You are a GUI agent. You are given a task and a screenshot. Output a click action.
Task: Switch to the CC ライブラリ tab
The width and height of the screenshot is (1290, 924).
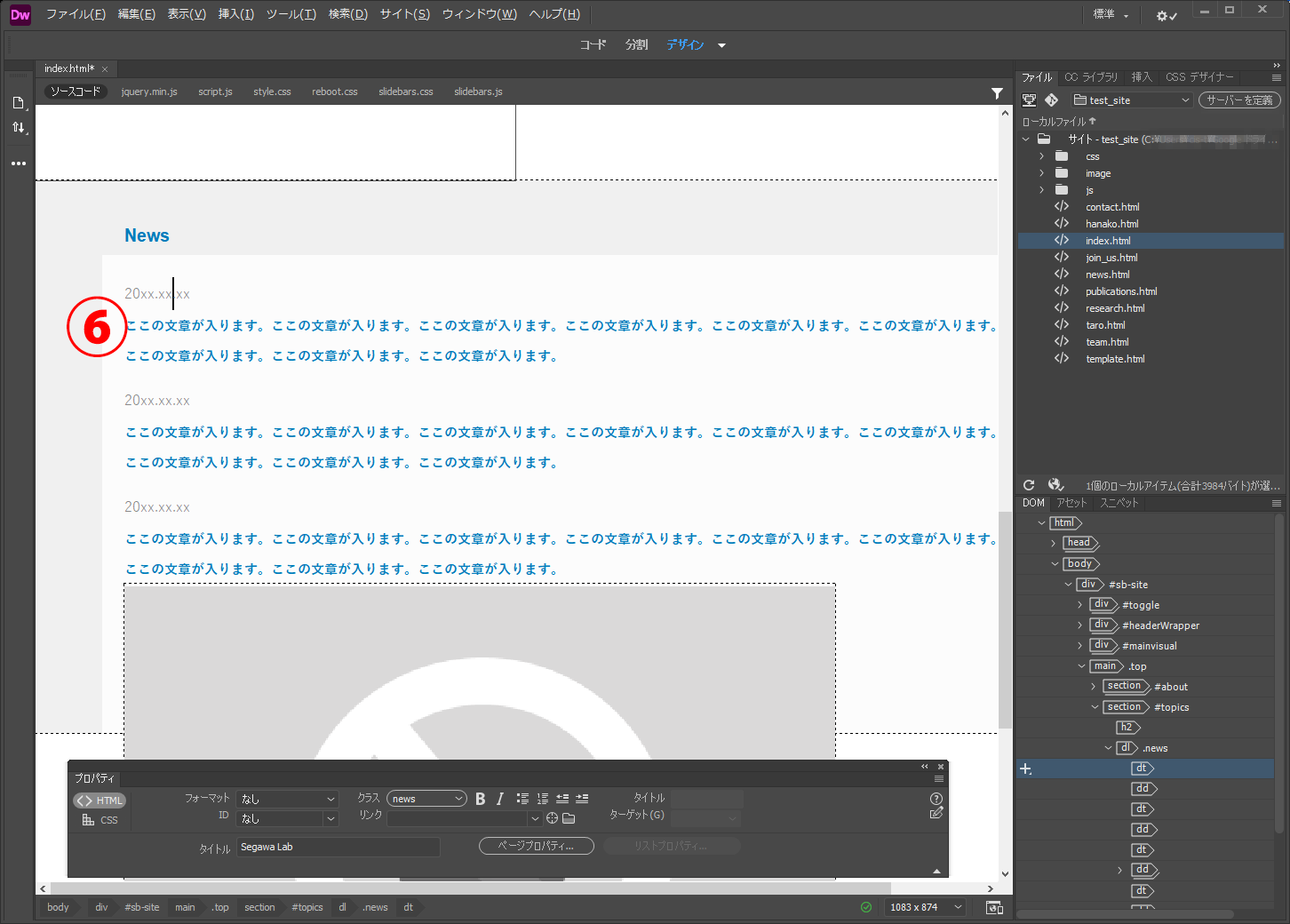coord(1091,77)
